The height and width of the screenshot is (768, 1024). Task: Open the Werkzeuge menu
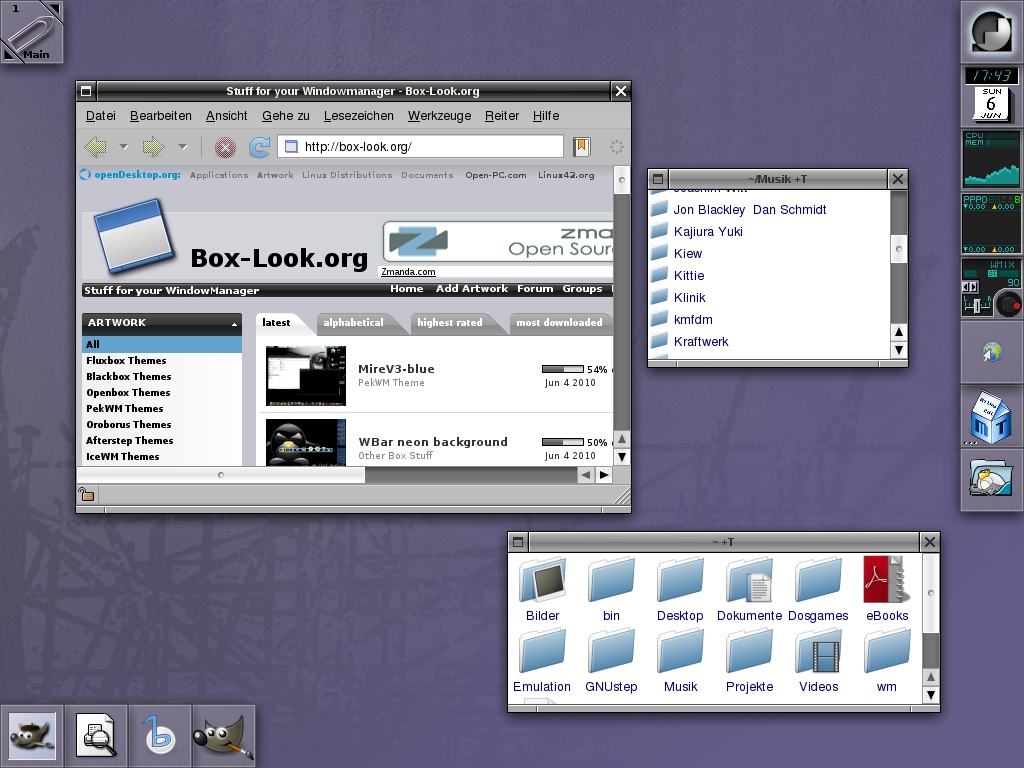point(440,116)
